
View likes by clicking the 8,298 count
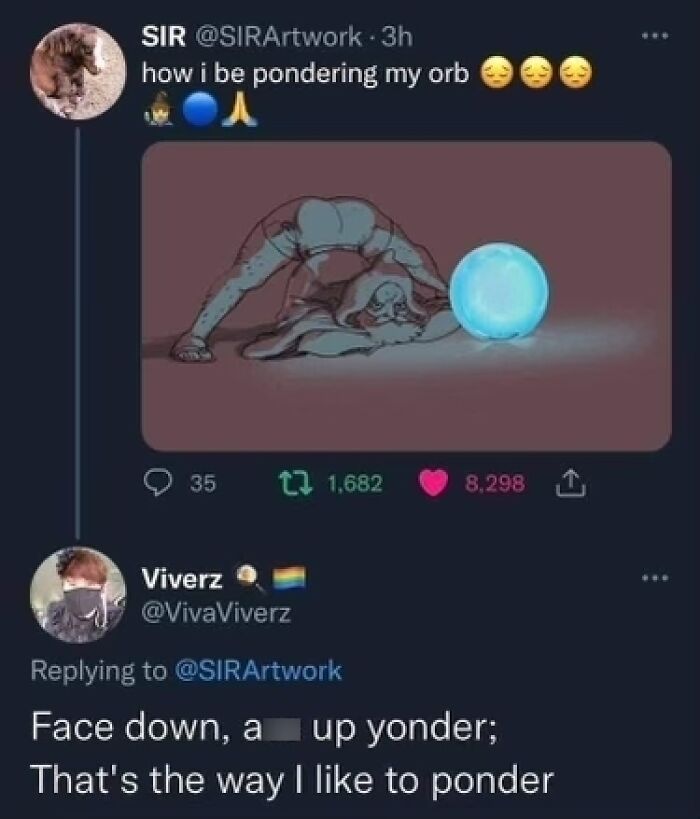pos(497,482)
